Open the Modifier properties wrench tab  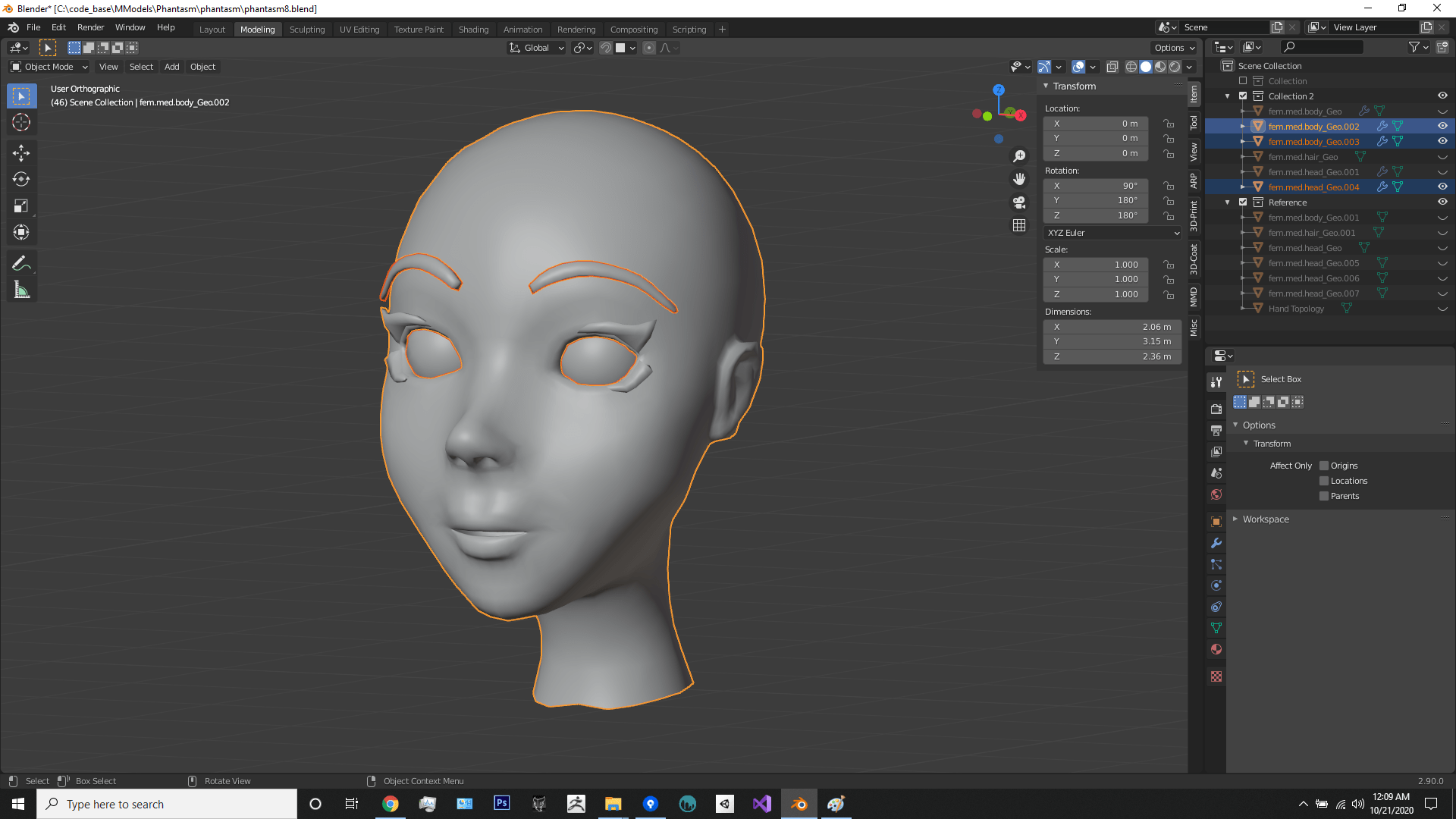coord(1216,543)
